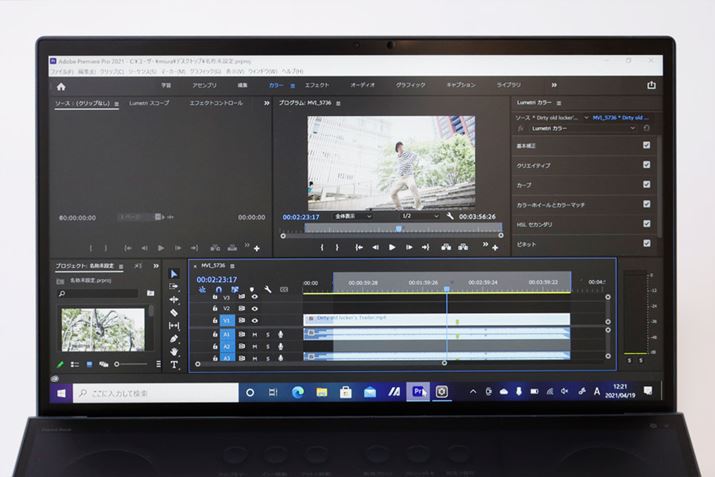This screenshot has height=477, width=715.
Task: Hide track V2 with eye icon
Action: click(x=254, y=308)
